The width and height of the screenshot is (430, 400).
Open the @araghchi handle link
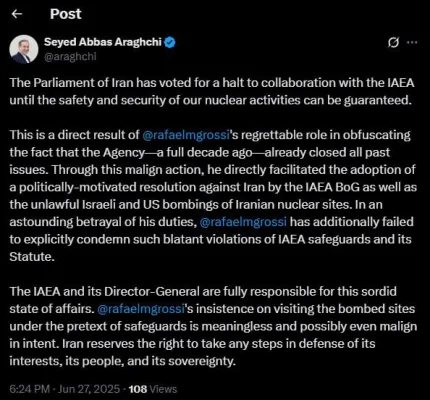70,56
